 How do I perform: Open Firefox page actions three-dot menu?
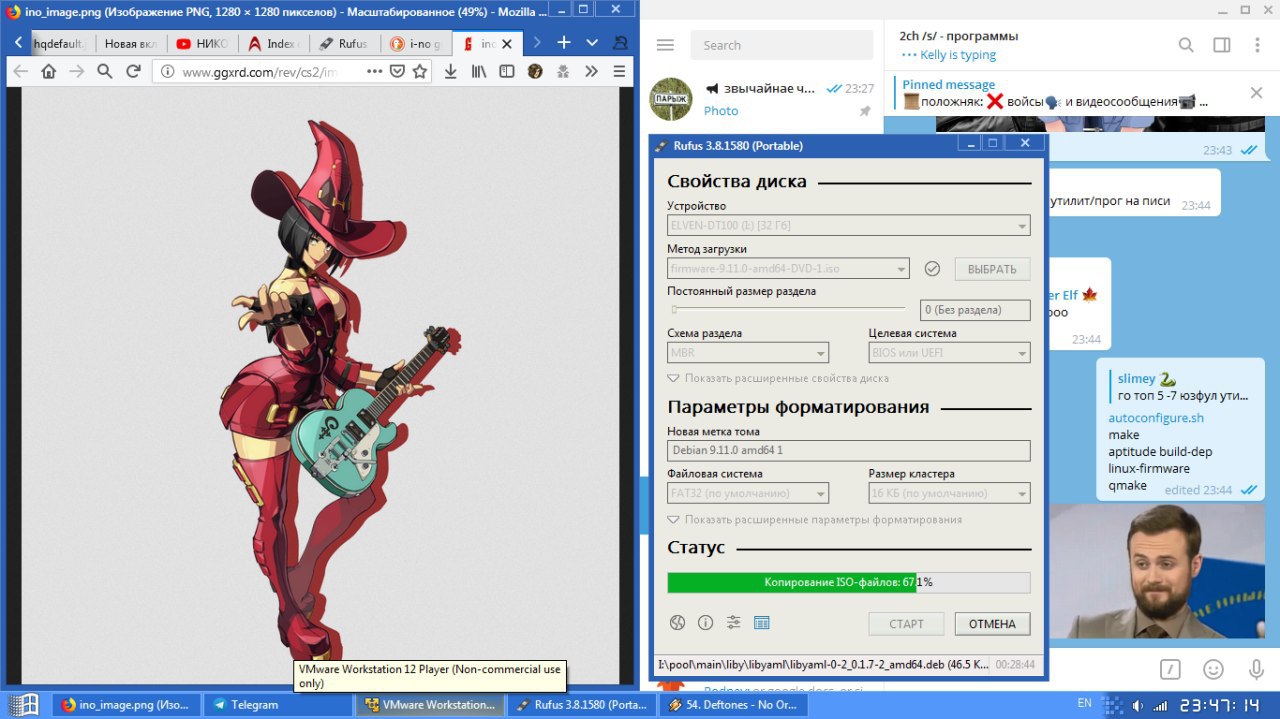pos(374,72)
